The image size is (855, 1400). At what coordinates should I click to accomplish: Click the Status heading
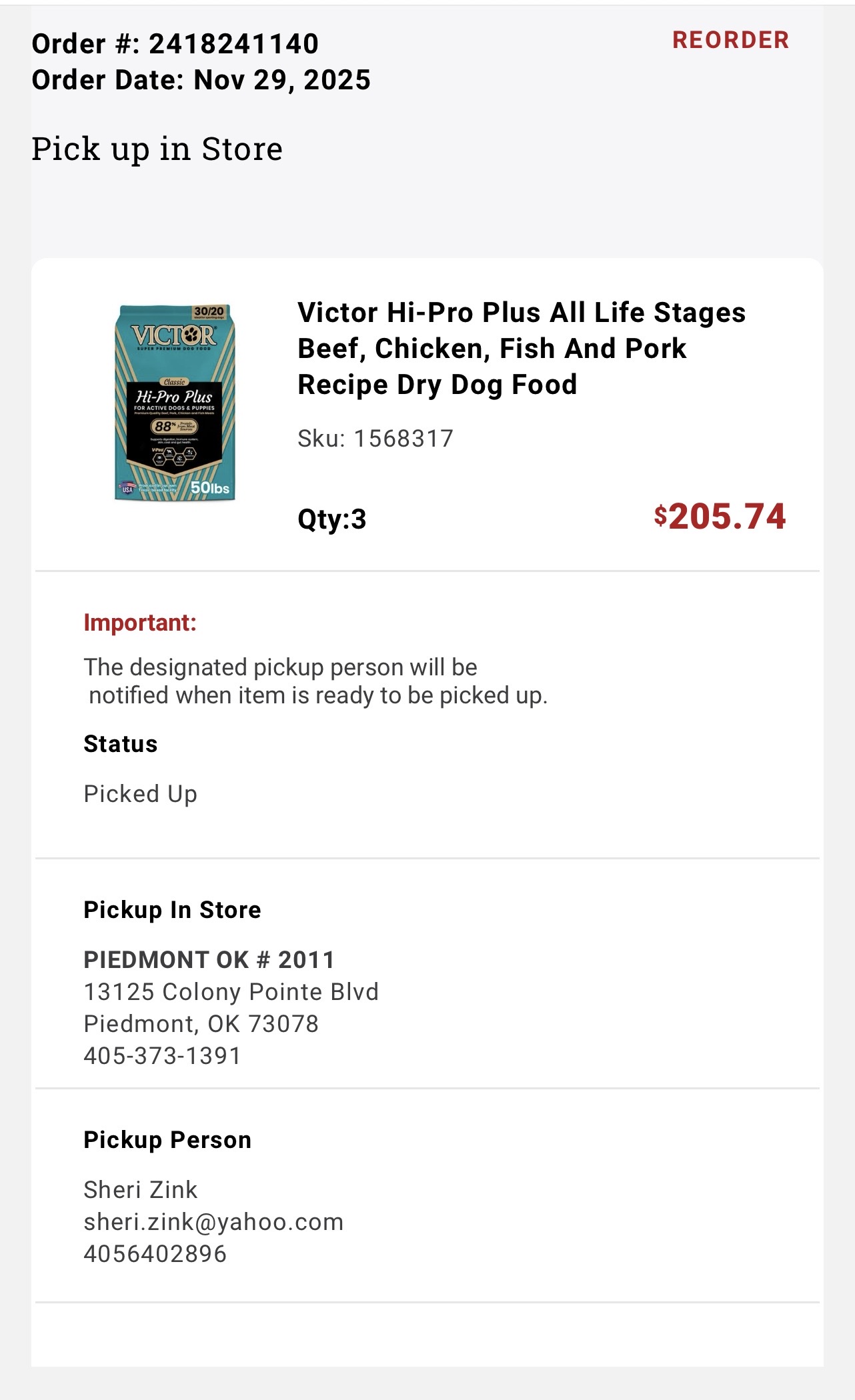(x=121, y=744)
